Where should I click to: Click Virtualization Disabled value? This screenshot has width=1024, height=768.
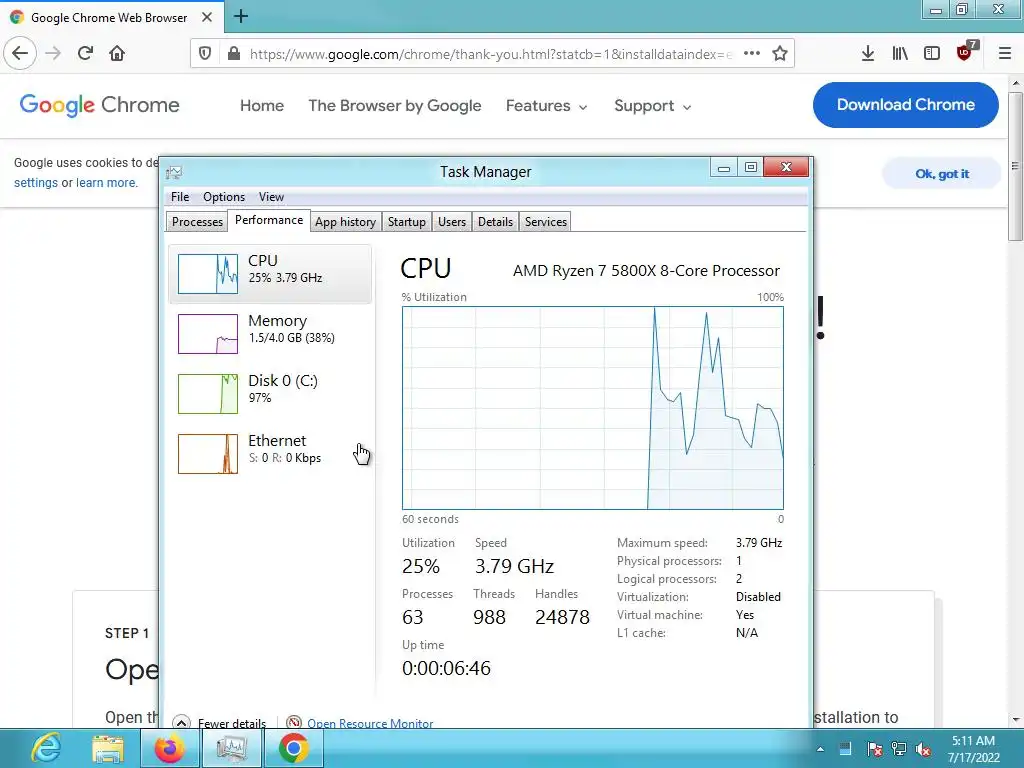(x=758, y=597)
